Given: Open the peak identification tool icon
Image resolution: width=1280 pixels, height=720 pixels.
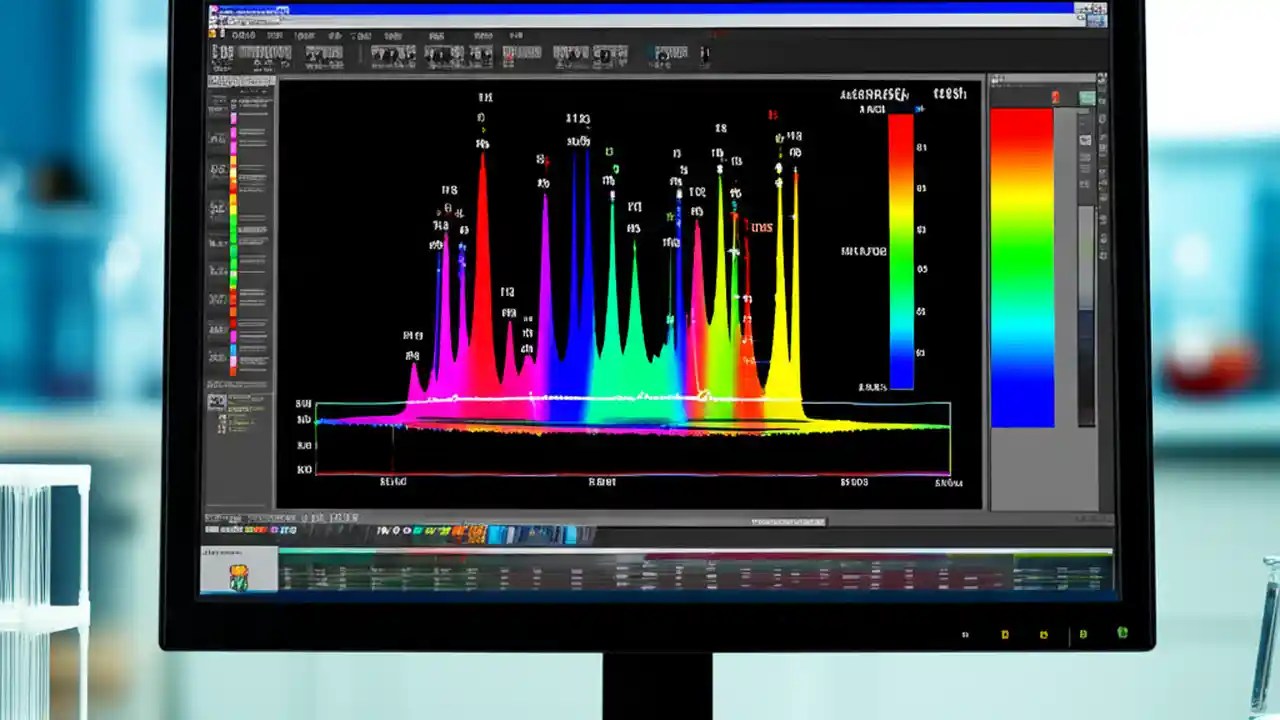Looking at the screenshot, I should (320, 54).
